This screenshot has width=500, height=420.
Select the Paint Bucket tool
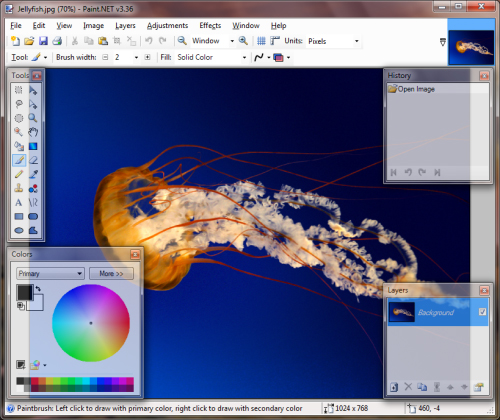19,146
